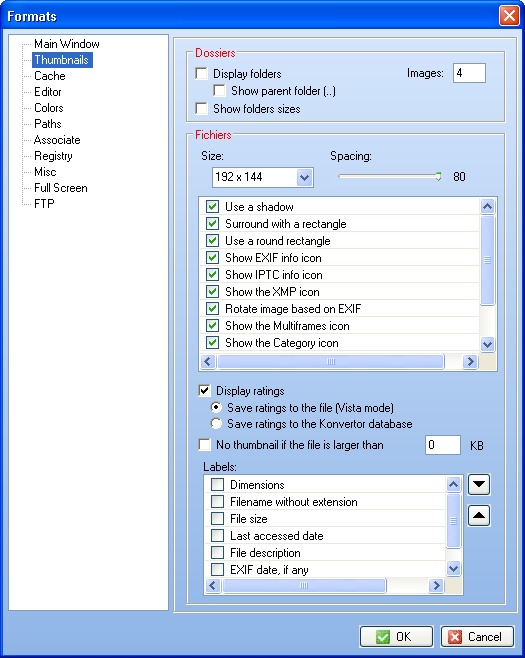Open the Cache settings page

click(50, 76)
